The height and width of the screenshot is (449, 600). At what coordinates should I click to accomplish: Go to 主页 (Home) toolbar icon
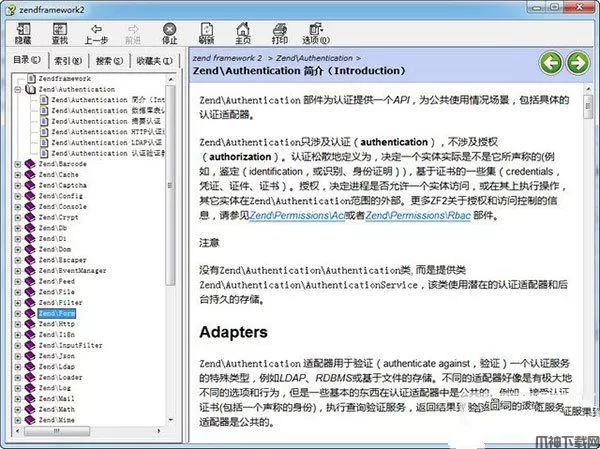pyautogui.click(x=243, y=33)
